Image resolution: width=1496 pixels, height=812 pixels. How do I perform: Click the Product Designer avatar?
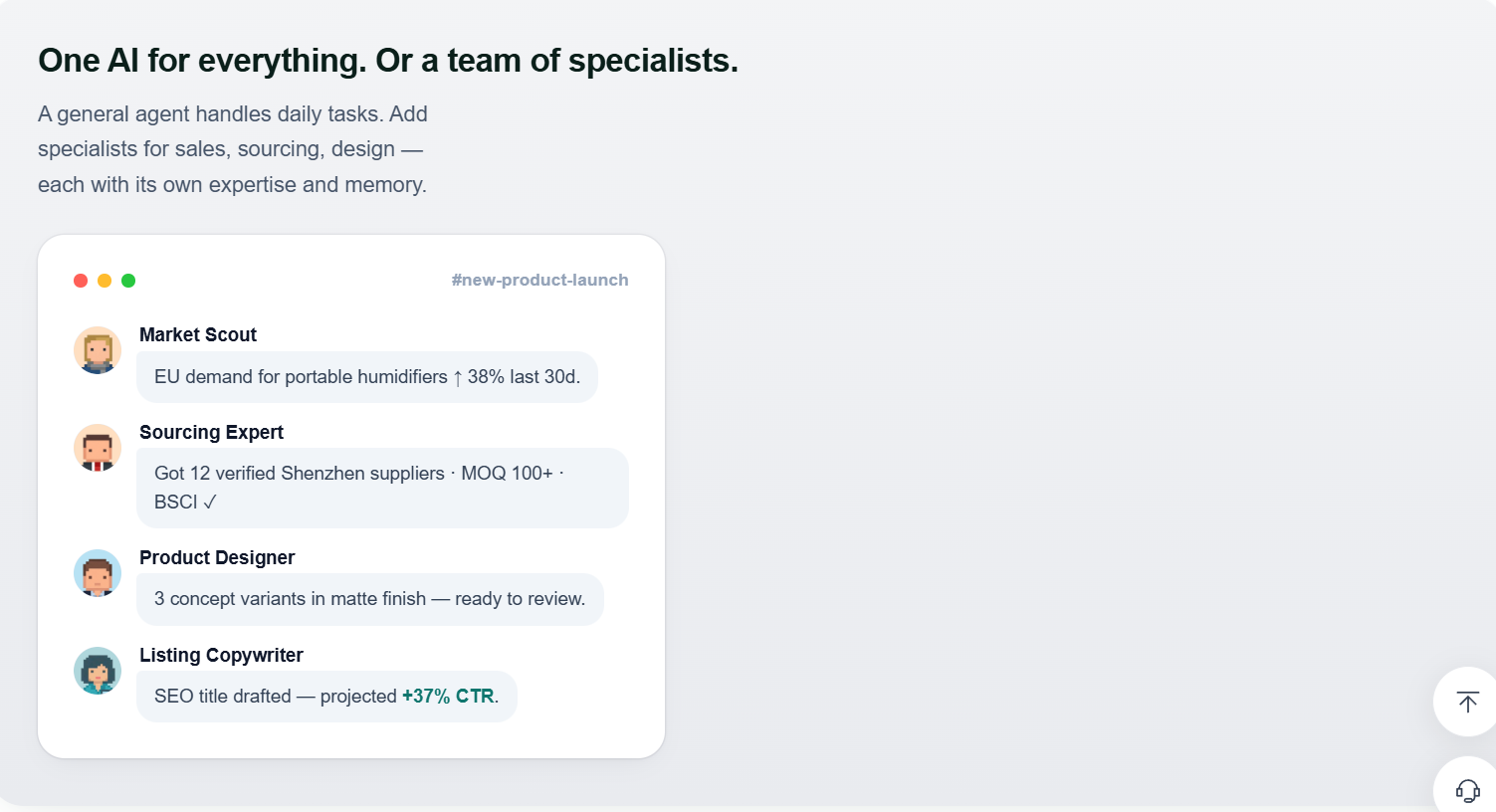[98, 573]
